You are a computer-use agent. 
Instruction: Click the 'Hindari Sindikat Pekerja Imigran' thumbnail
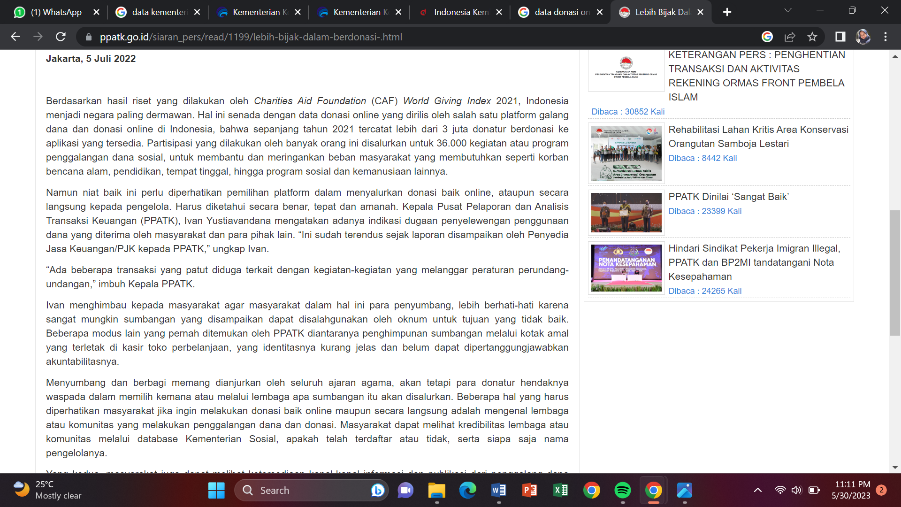(x=624, y=270)
